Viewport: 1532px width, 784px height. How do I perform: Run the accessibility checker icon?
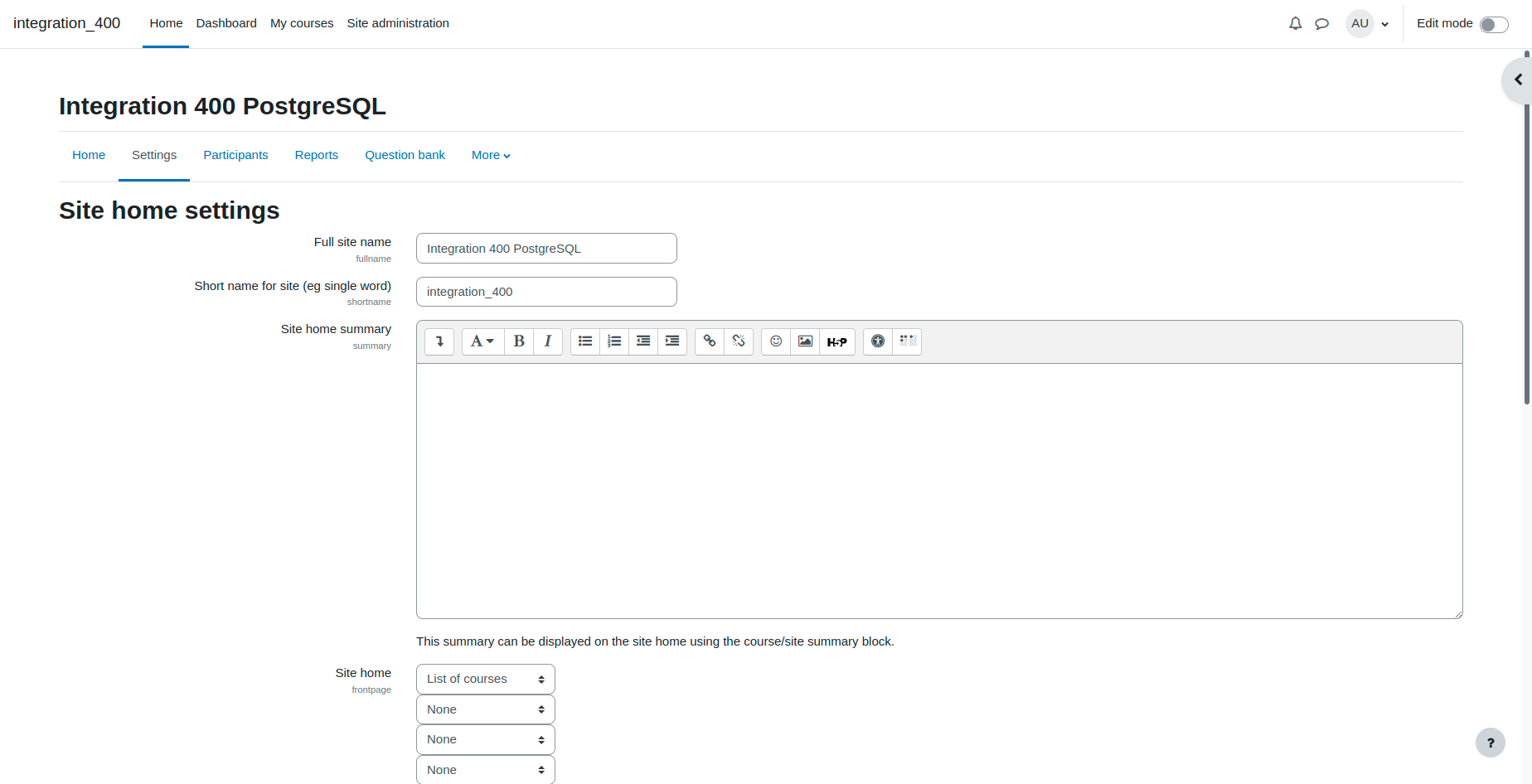(878, 341)
